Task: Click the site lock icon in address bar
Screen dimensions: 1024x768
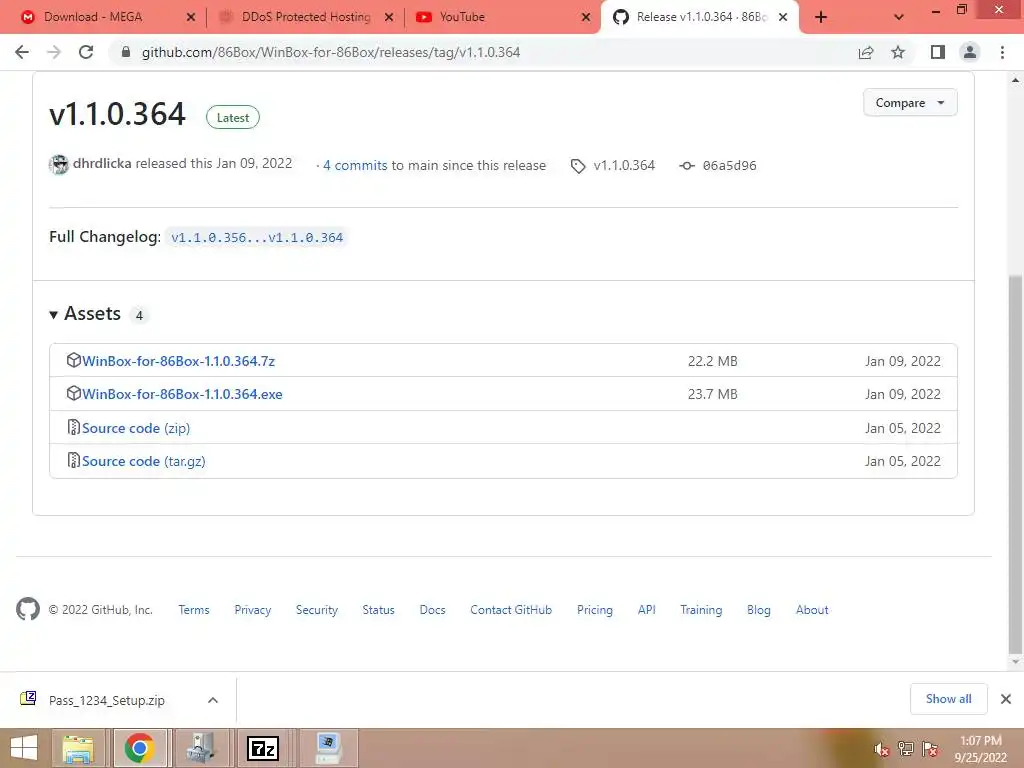Action: click(x=126, y=52)
